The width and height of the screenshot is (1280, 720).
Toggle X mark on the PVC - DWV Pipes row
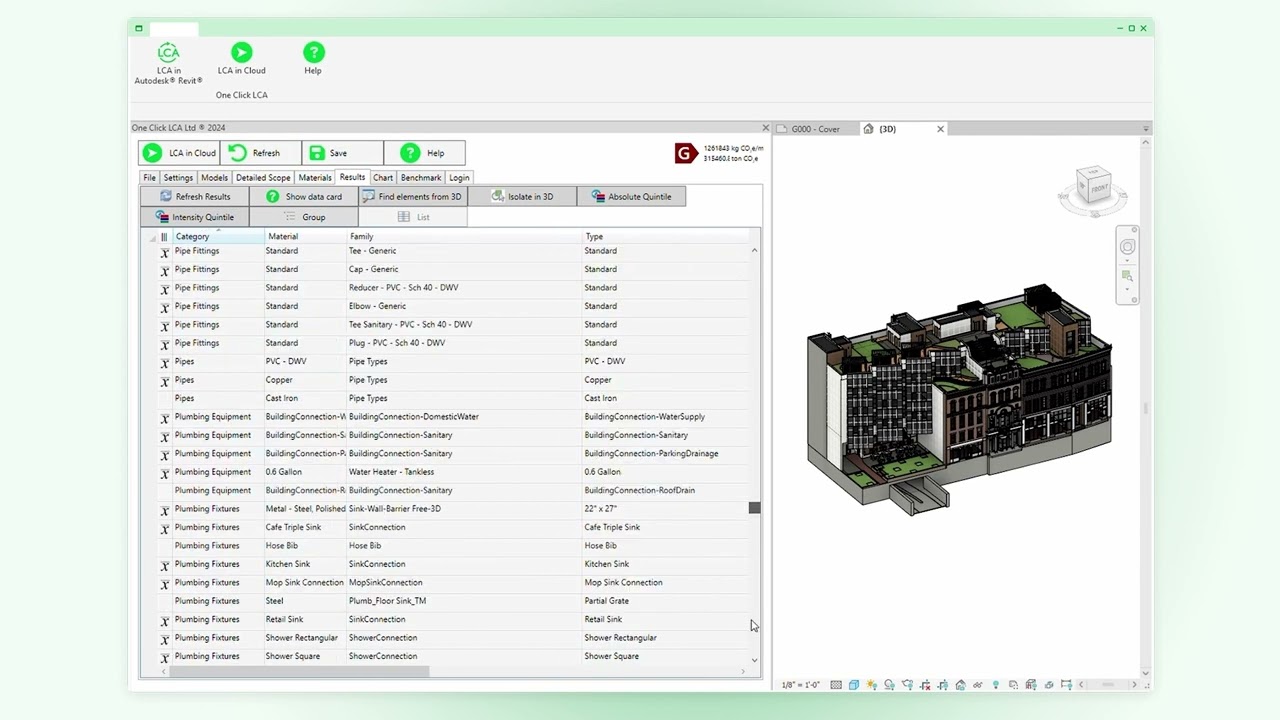pyautogui.click(x=165, y=362)
